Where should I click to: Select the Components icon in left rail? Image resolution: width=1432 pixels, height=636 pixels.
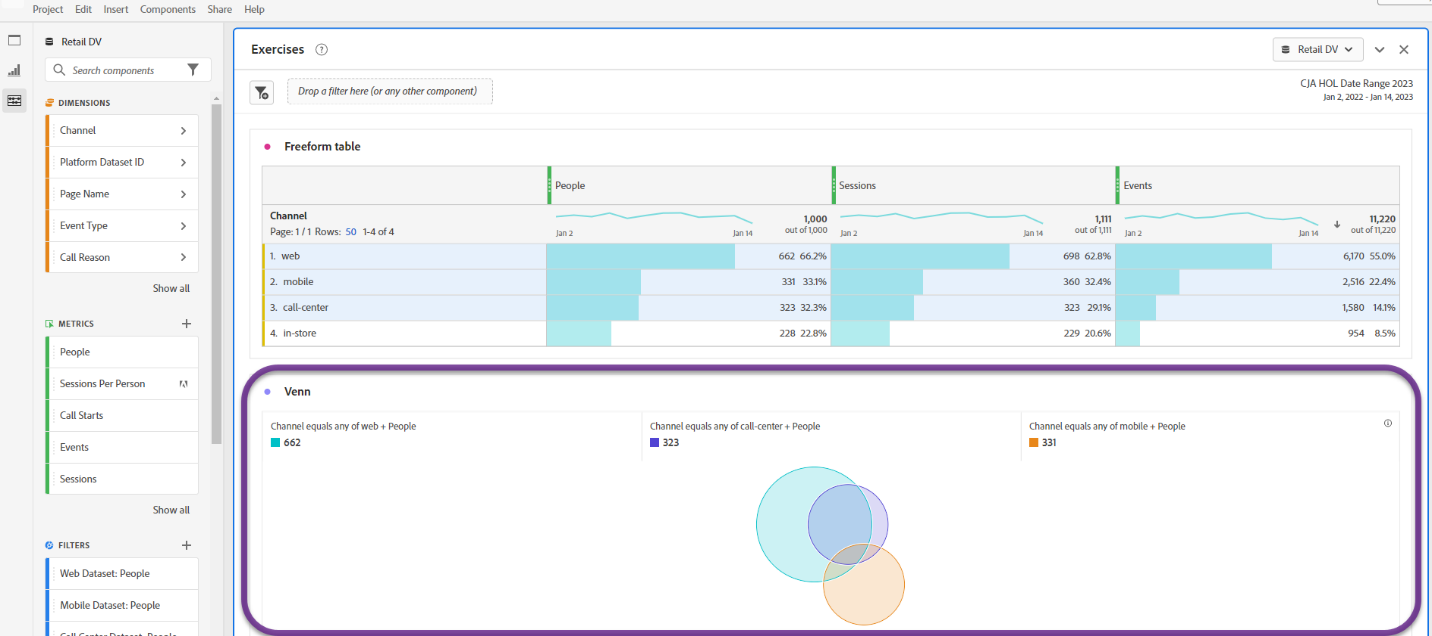14,101
